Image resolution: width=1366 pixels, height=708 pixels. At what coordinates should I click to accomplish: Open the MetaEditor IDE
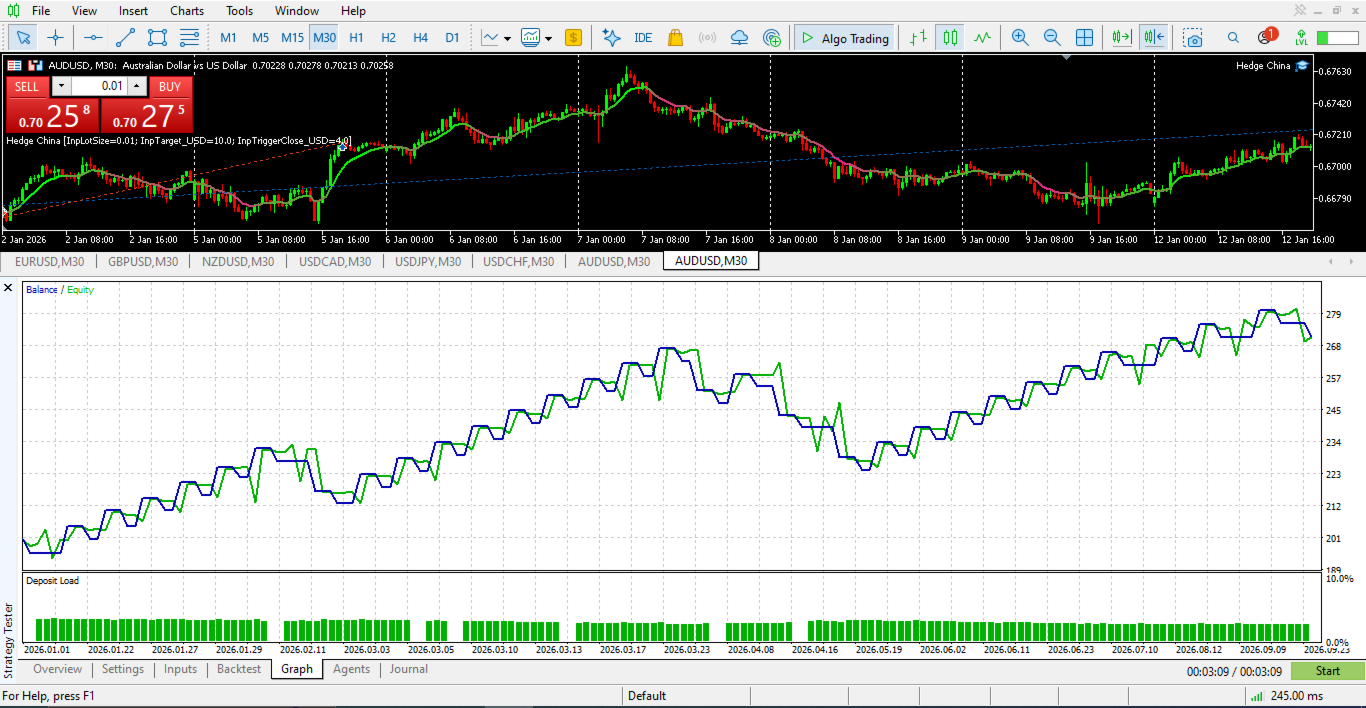tap(643, 38)
